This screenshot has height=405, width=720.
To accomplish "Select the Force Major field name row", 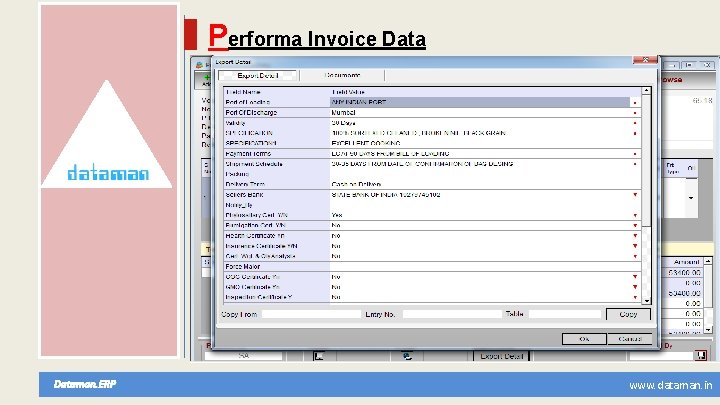I will click(276, 266).
